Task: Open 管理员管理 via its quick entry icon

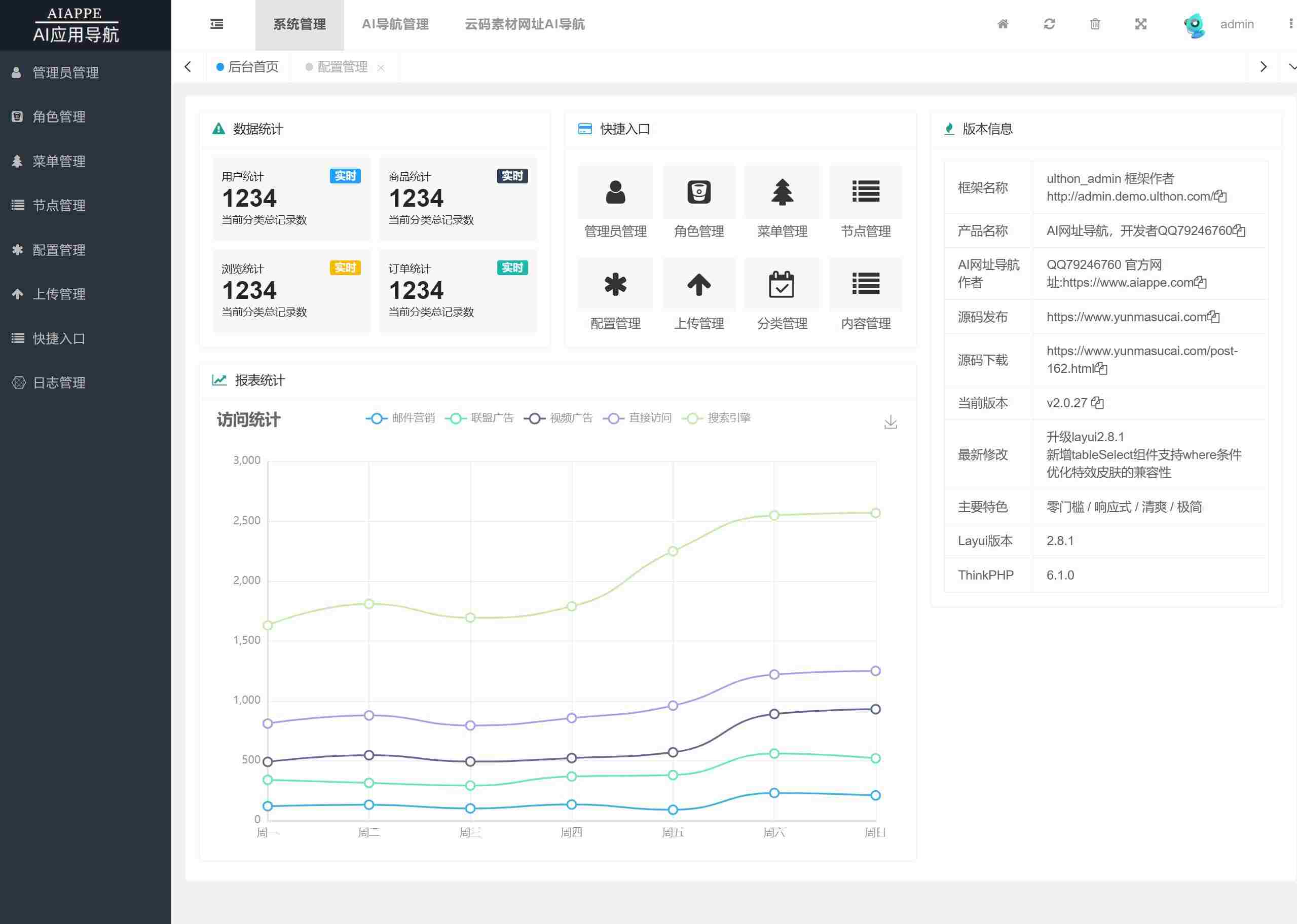Action: pyautogui.click(x=615, y=192)
